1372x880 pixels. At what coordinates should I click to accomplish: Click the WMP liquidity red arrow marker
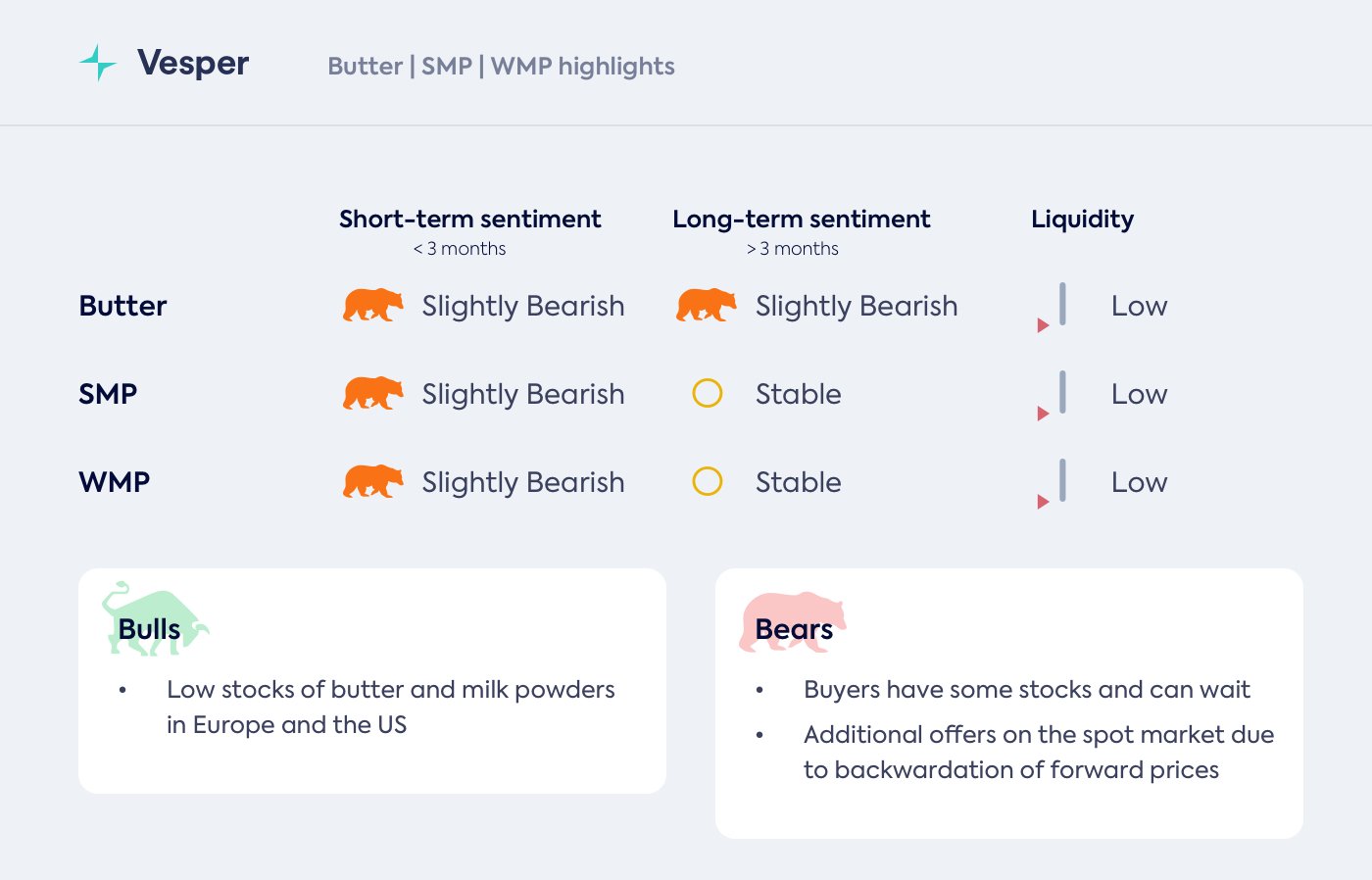point(1043,502)
